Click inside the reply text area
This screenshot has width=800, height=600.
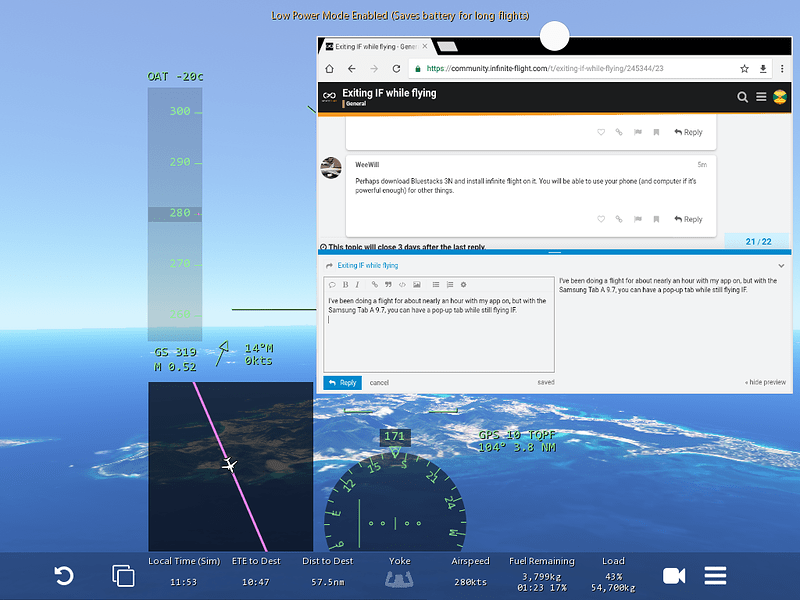(x=439, y=332)
